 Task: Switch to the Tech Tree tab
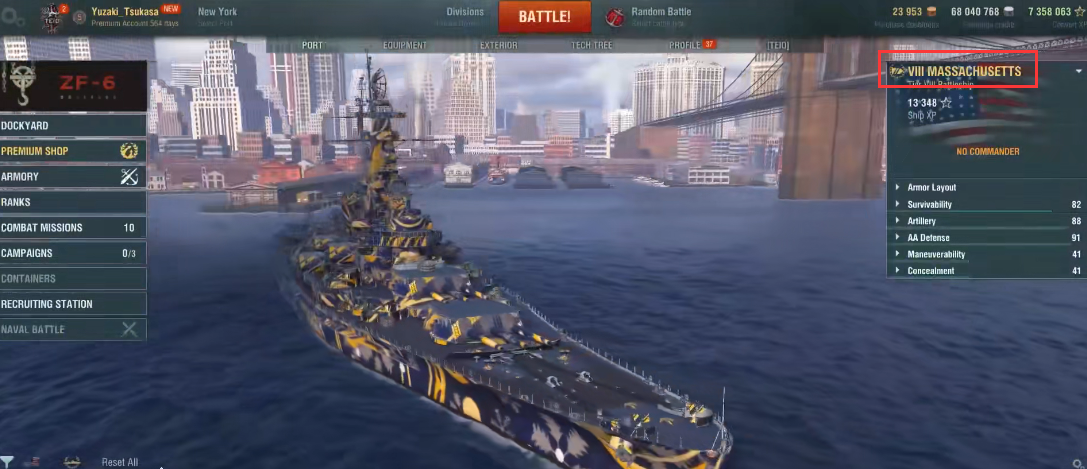tap(591, 46)
